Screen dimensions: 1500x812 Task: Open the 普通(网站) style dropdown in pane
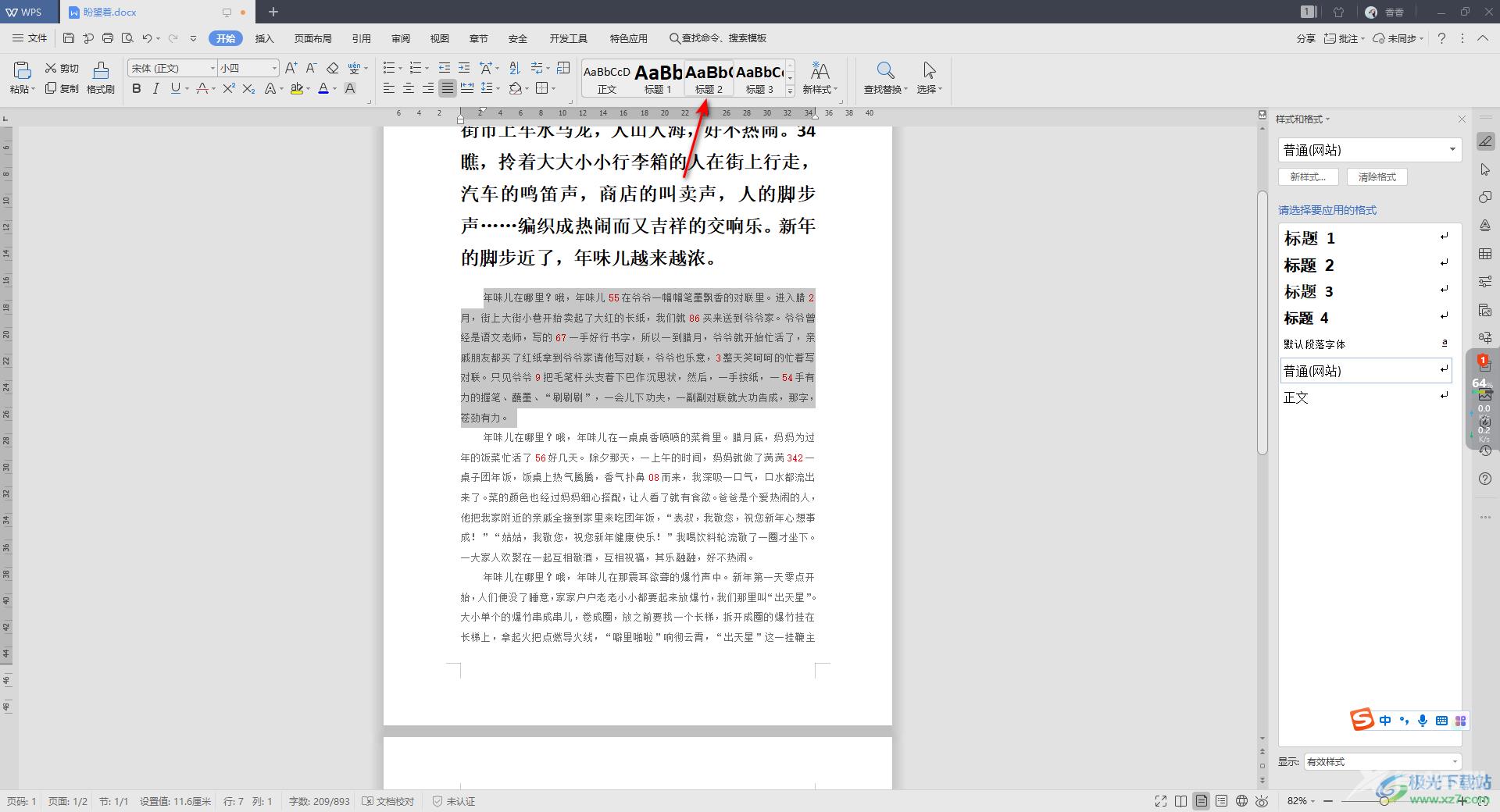(x=1452, y=150)
